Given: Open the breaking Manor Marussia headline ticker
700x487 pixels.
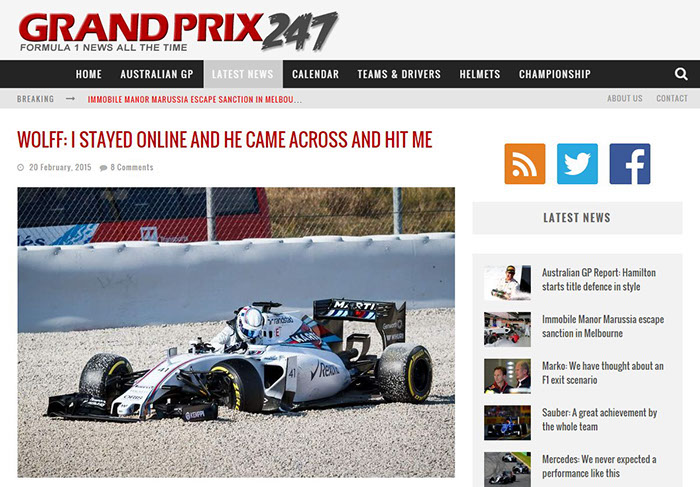Looking at the screenshot, I should [x=195, y=100].
